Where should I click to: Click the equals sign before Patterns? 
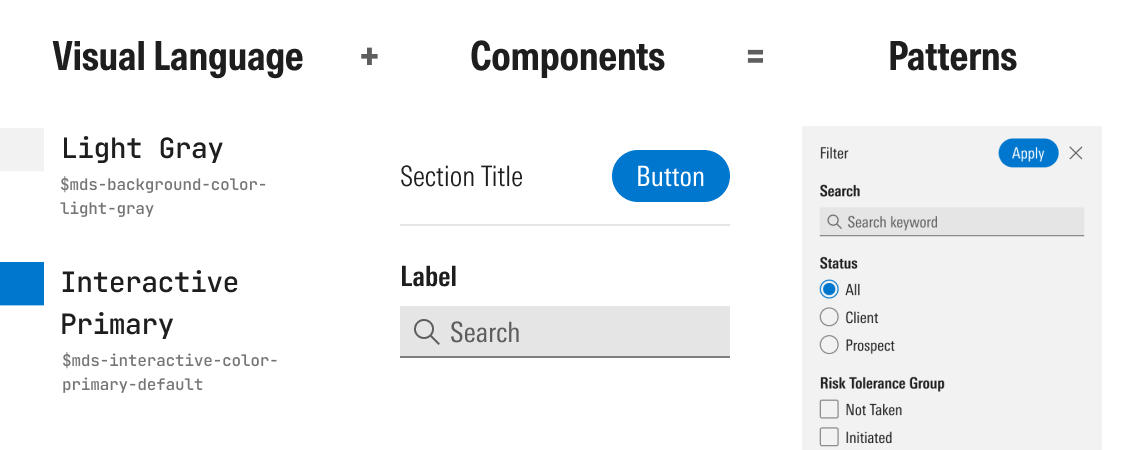click(755, 57)
